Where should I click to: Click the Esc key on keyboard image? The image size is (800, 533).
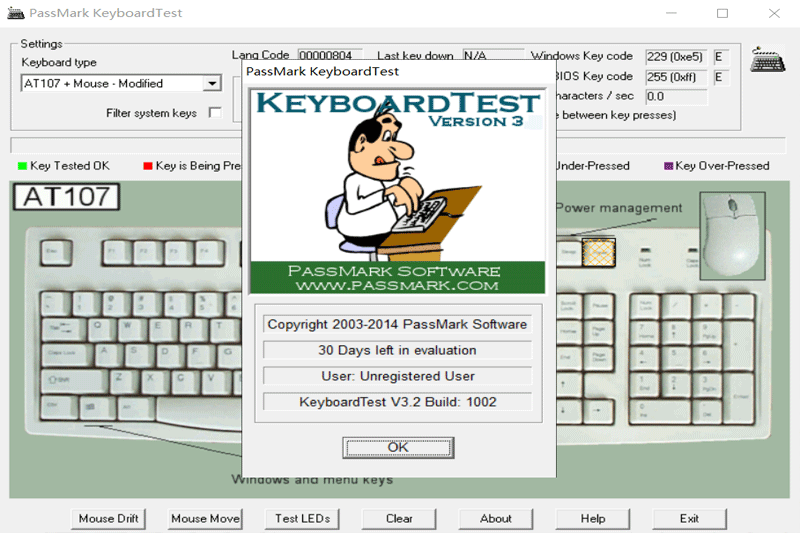(56, 253)
